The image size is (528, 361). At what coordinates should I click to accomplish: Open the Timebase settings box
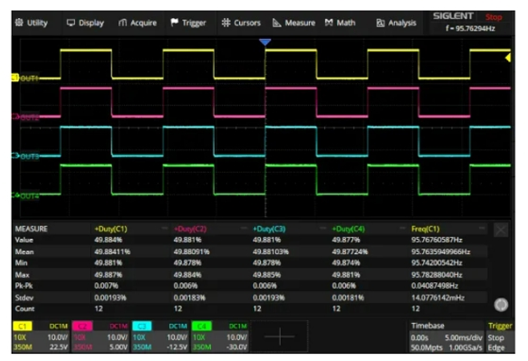447,336
